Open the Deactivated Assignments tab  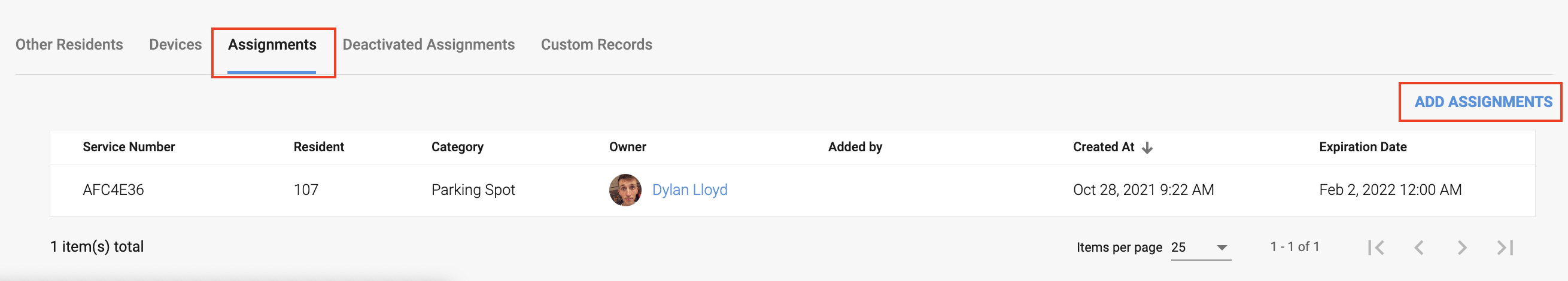coord(429,45)
